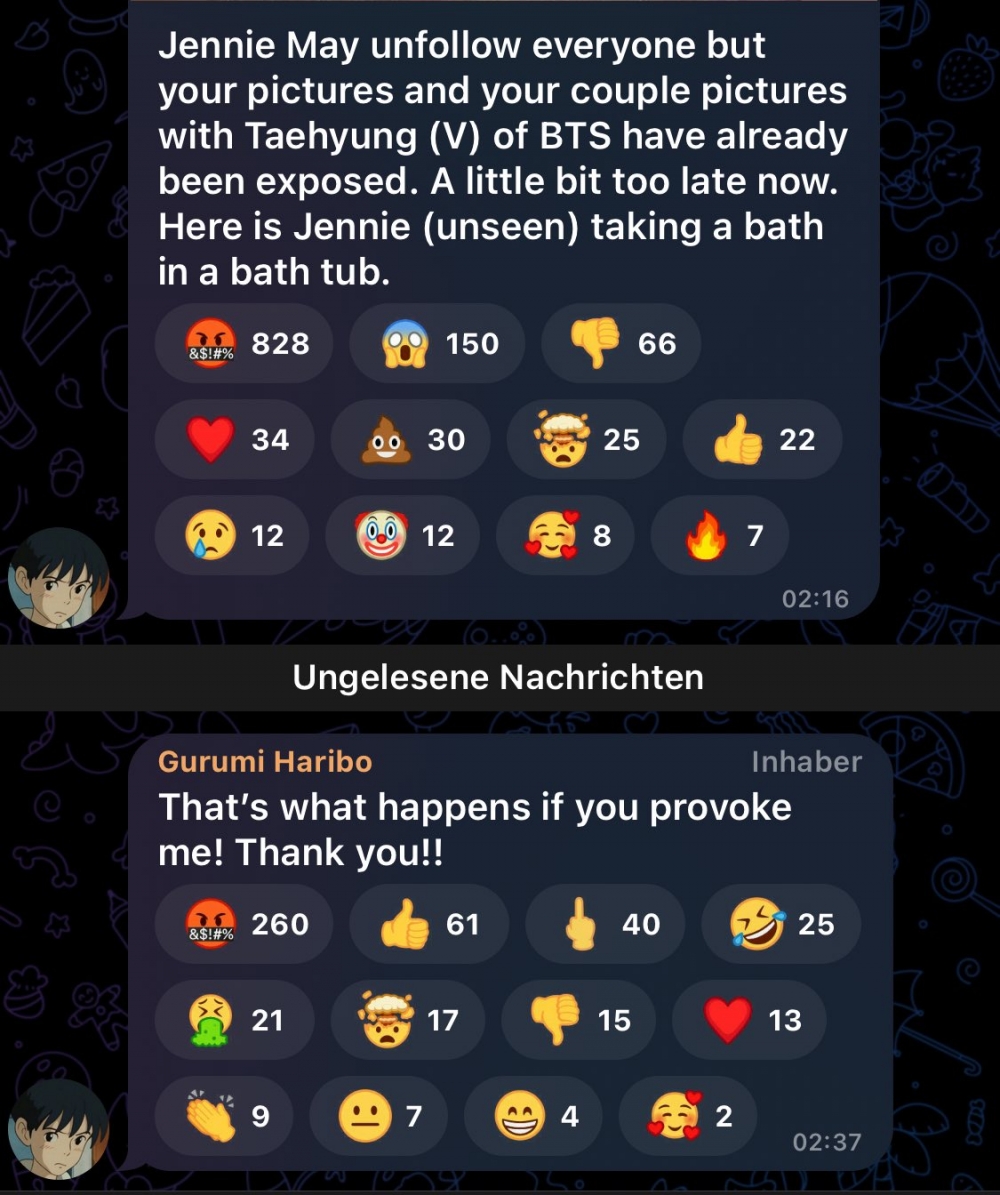Toggle the thumbs up reaction showing 61
The image size is (1000, 1195).
(x=429, y=924)
